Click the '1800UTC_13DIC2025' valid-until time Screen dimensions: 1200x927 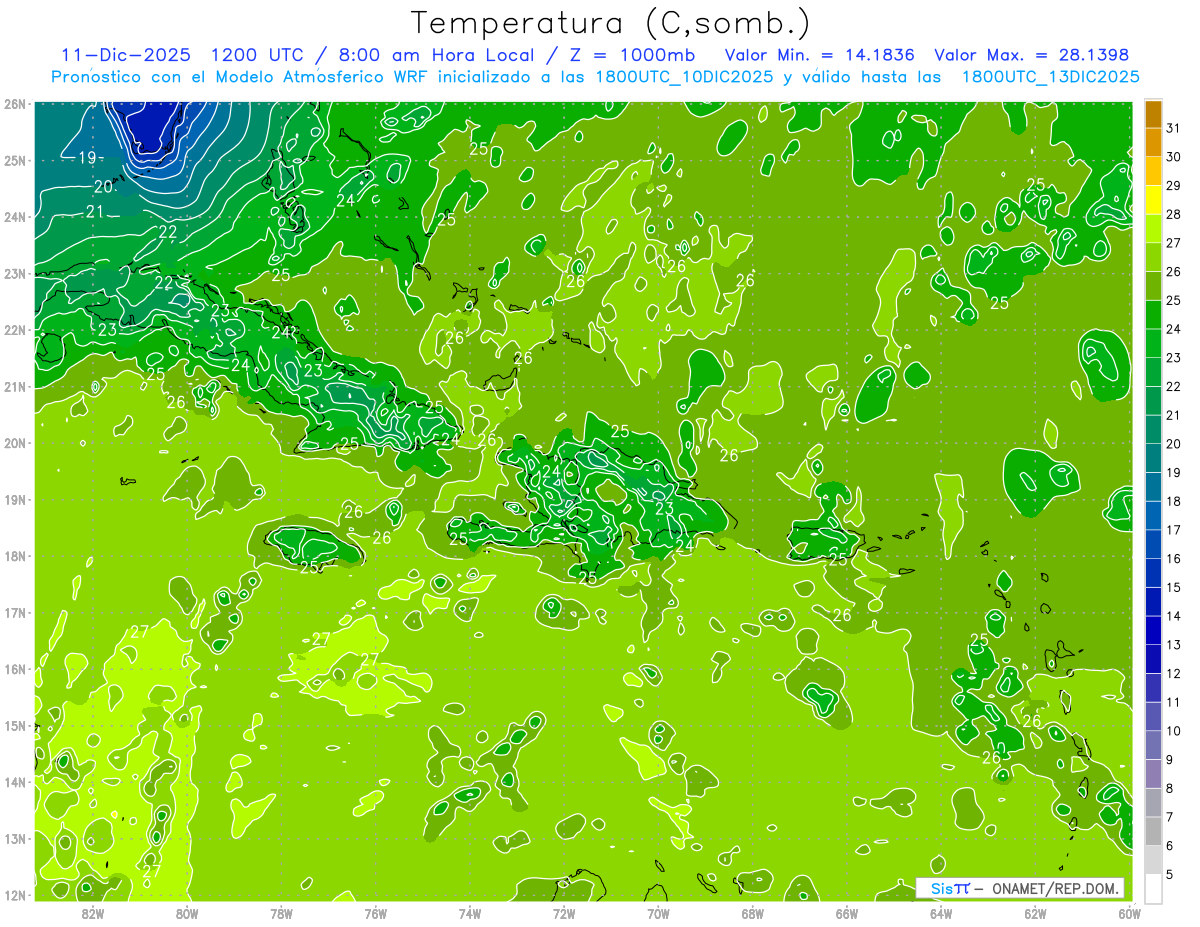(1050, 77)
